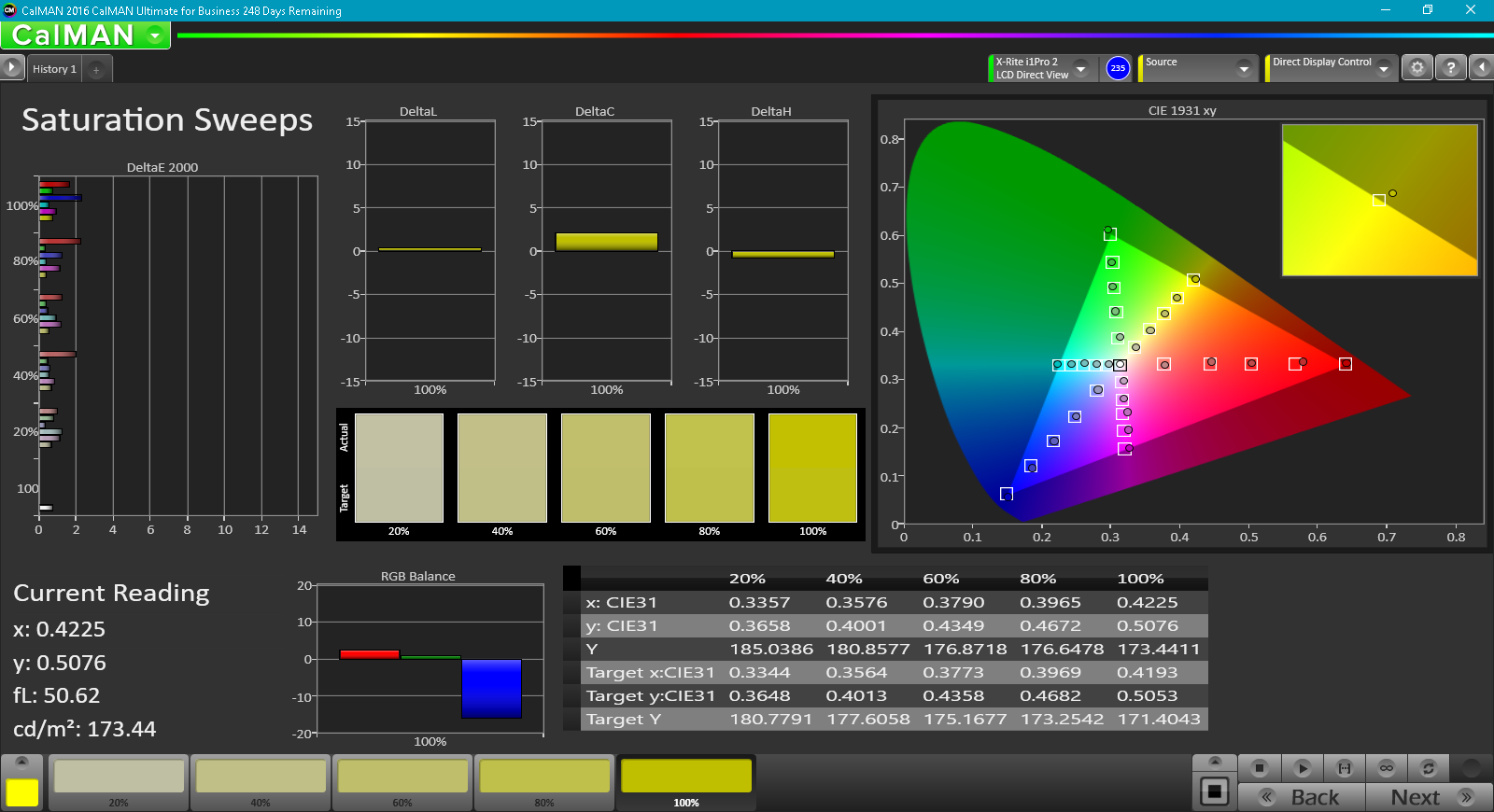Click the single-read bracket icon
This screenshot has width=1494, height=812.
pyautogui.click(x=1345, y=768)
